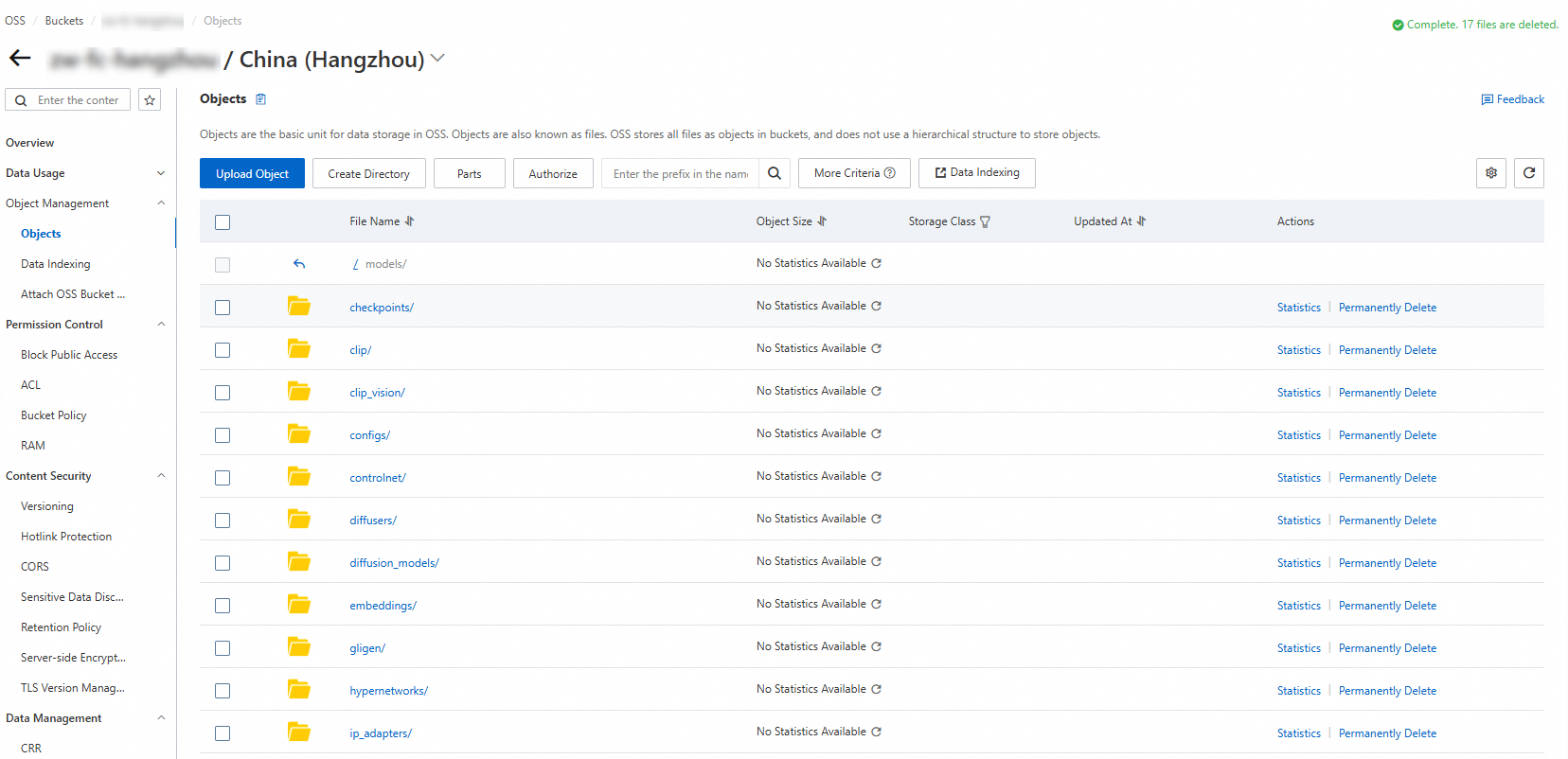Screen dimensions: 1568x759
Task: Click the star favorites icon in sidebar
Action: click(150, 100)
